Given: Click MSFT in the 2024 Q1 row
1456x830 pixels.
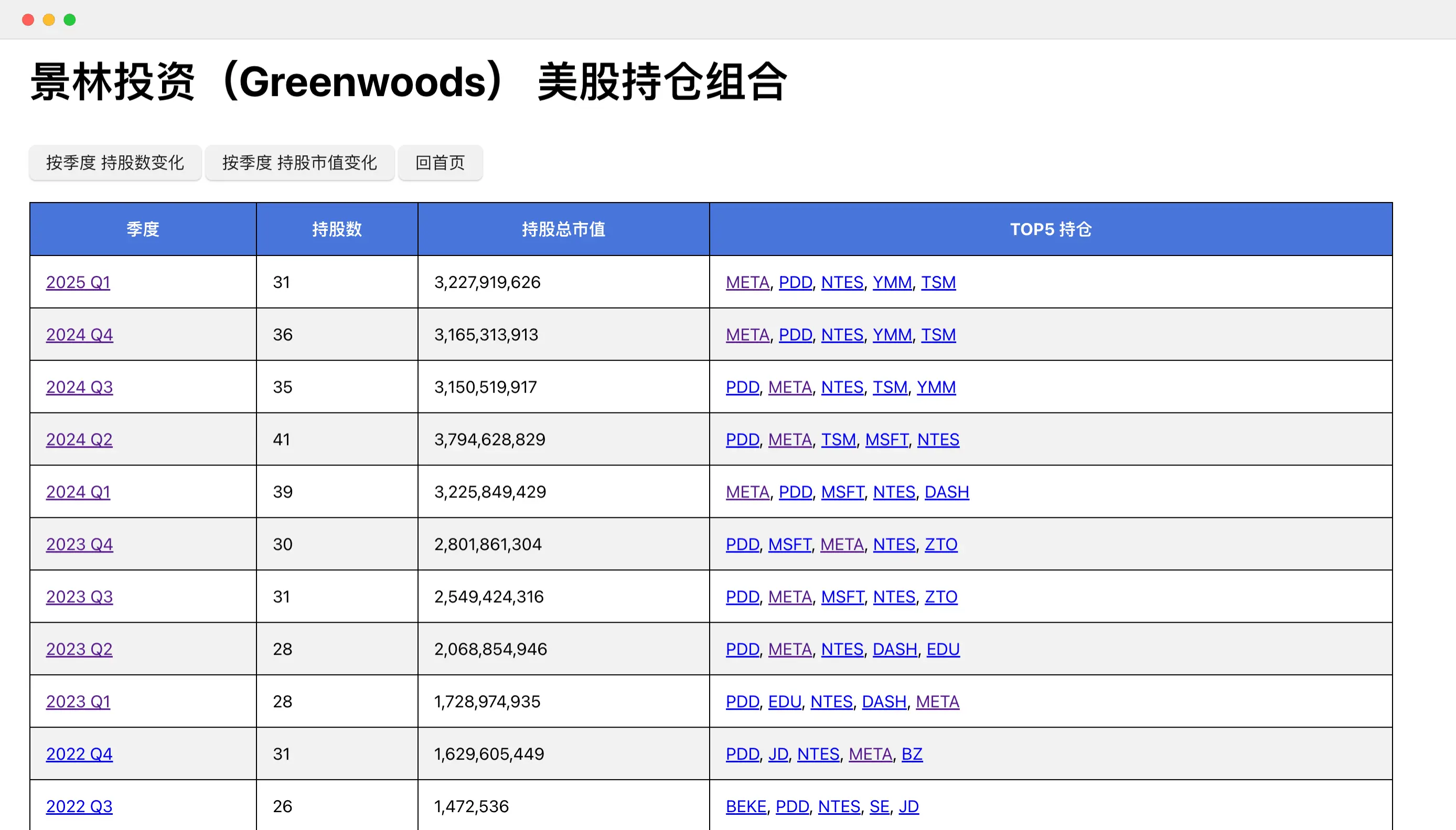Looking at the screenshot, I should tap(843, 492).
